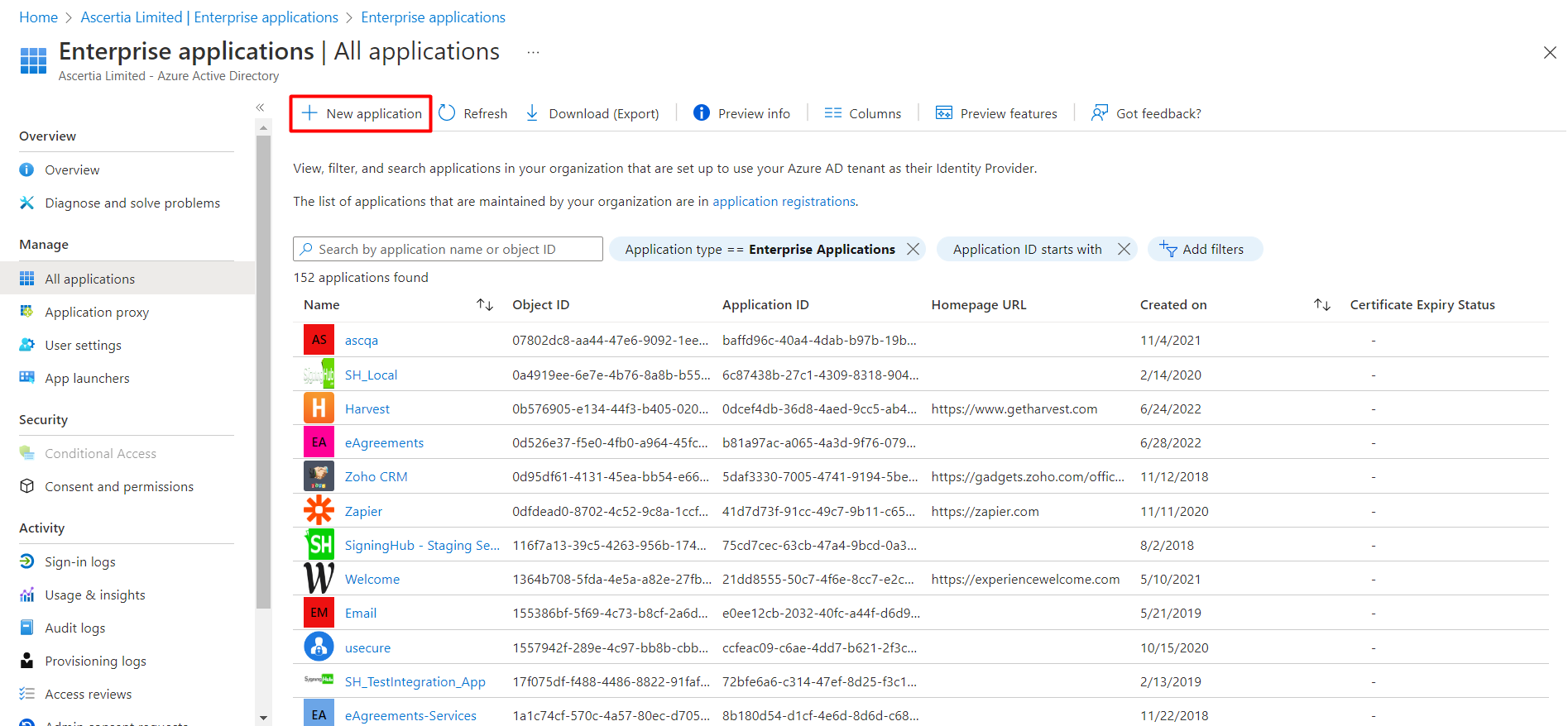Open Application proxy
The height and width of the screenshot is (726, 1568).
click(97, 312)
